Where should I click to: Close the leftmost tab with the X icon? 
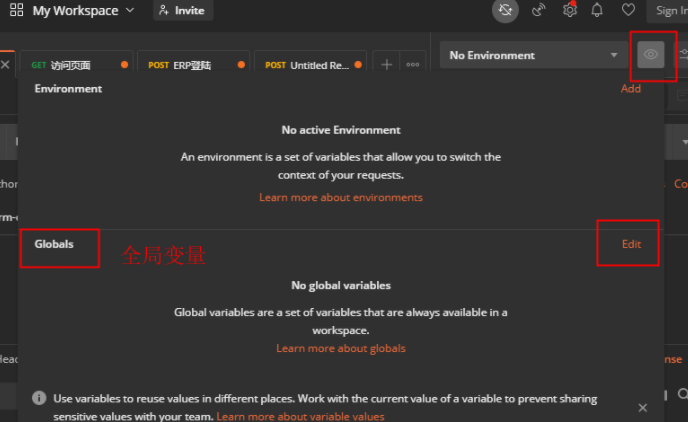point(5,65)
